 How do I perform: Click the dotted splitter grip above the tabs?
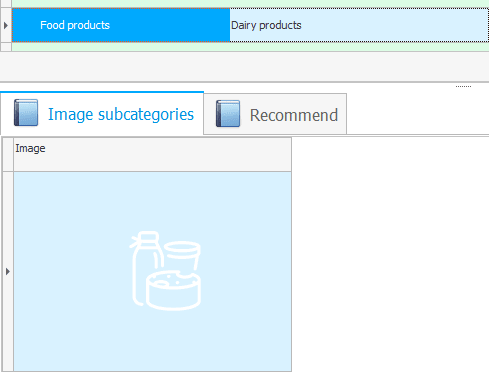coord(463,86)
